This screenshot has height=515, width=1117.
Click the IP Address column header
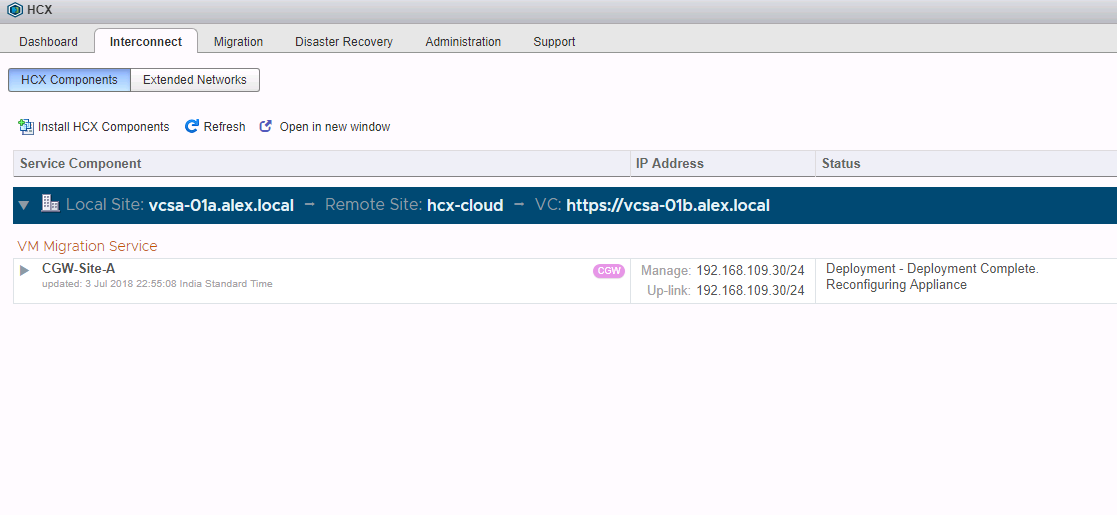pos(670,163)
